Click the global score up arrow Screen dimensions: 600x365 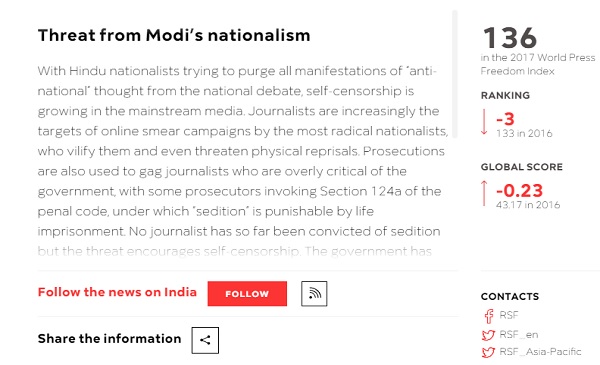point(484,193)
